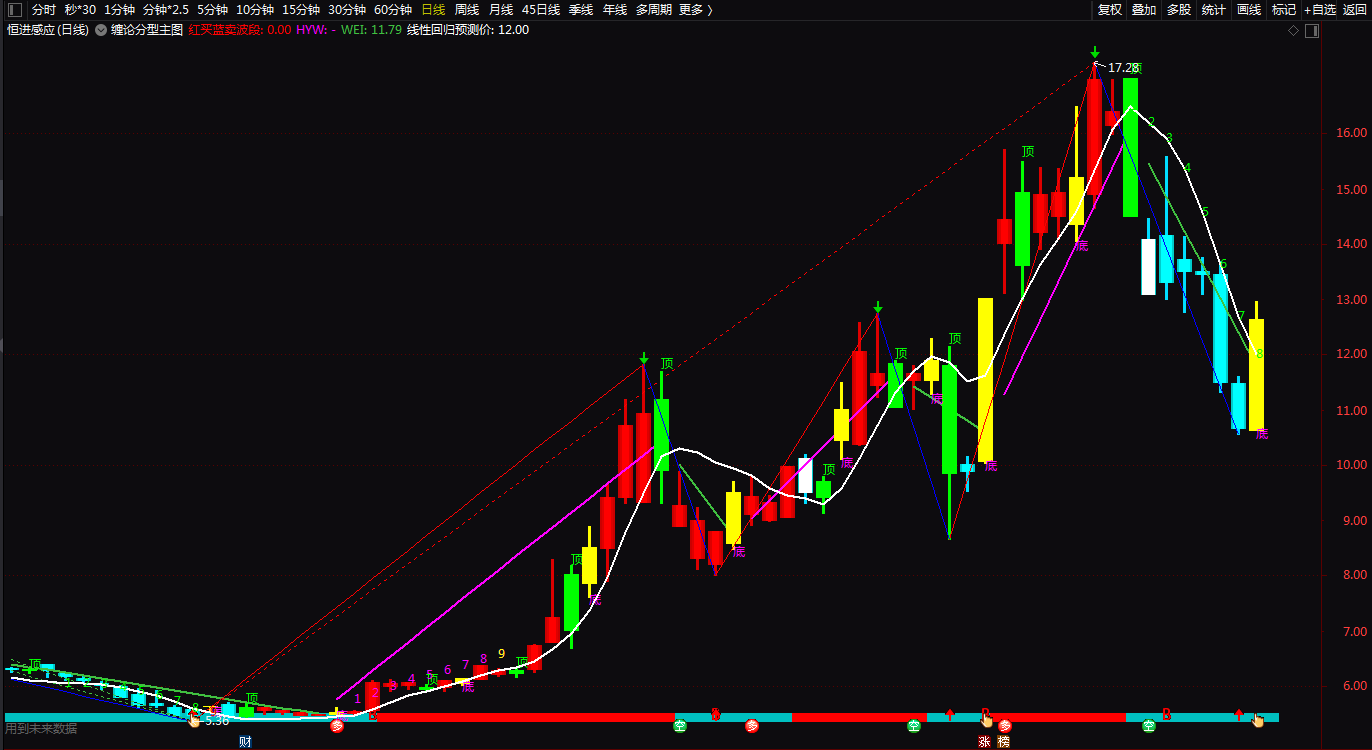Click the 6.00 price axis label
This screenshot has width=1372, height=750.
(x=1354, y=687)
